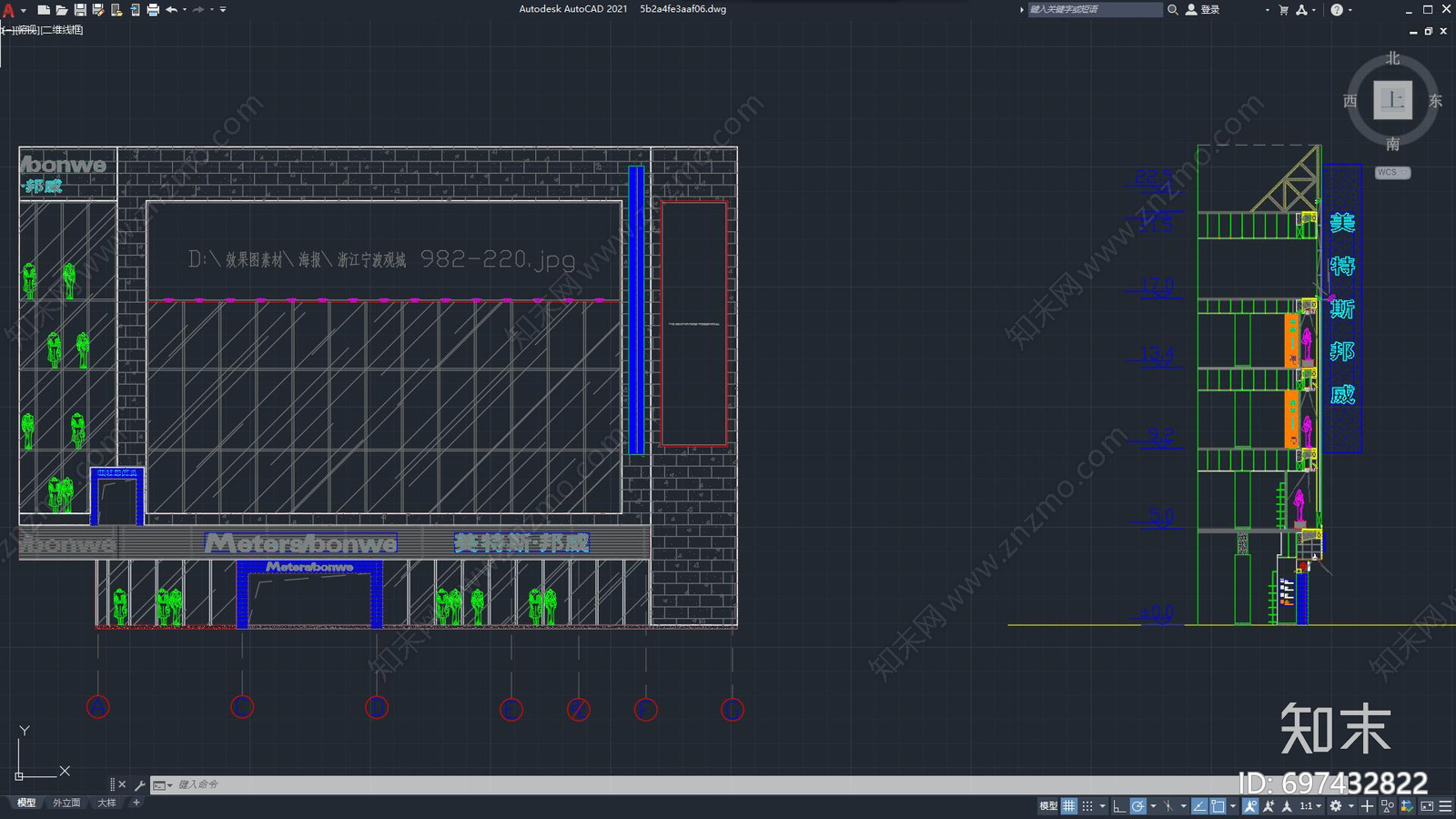Add a new layout with plus tab
This screenshot has height=819, width=1456.
[x=136, y=803]
